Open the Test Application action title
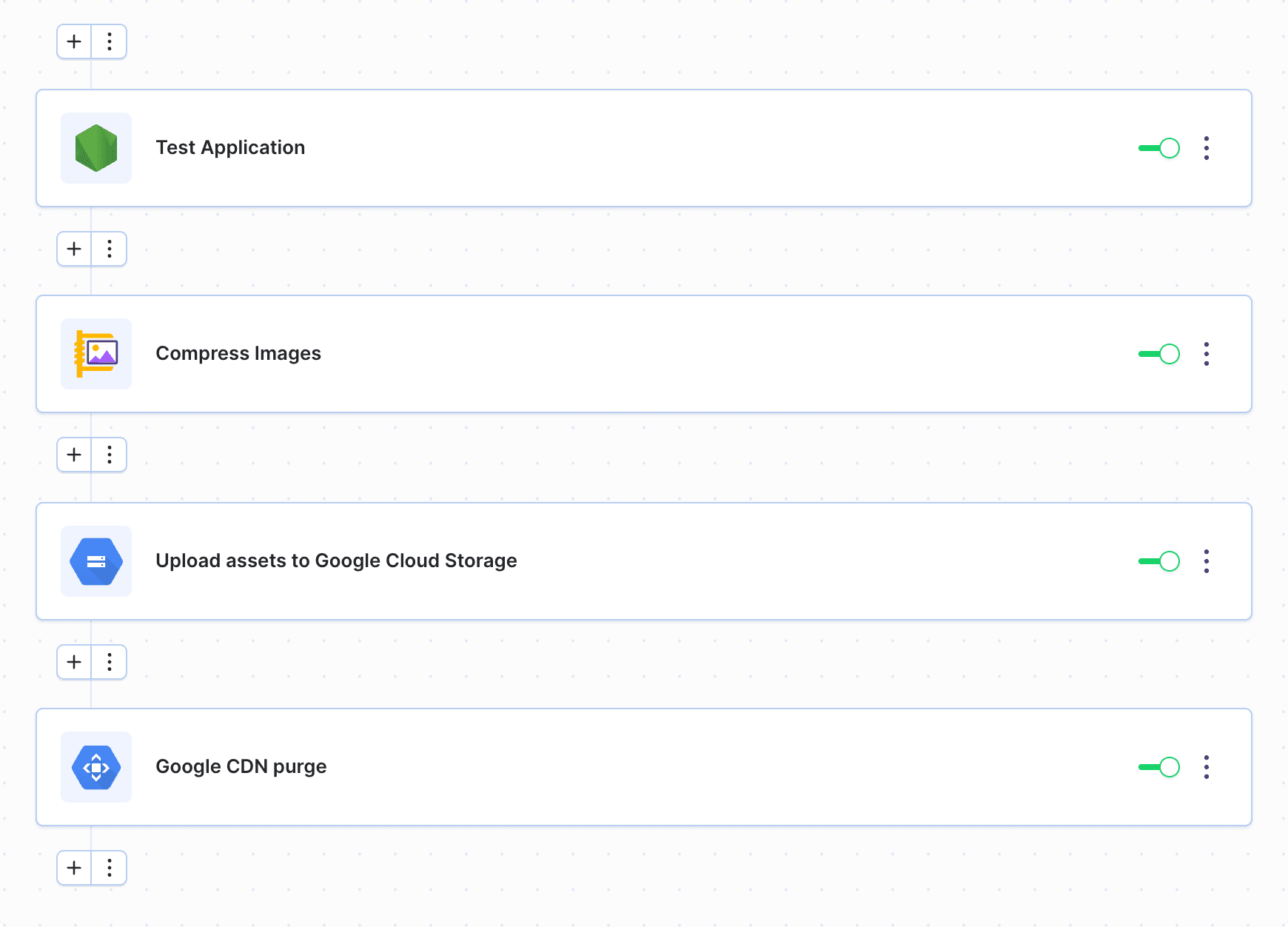 point(230,148)
